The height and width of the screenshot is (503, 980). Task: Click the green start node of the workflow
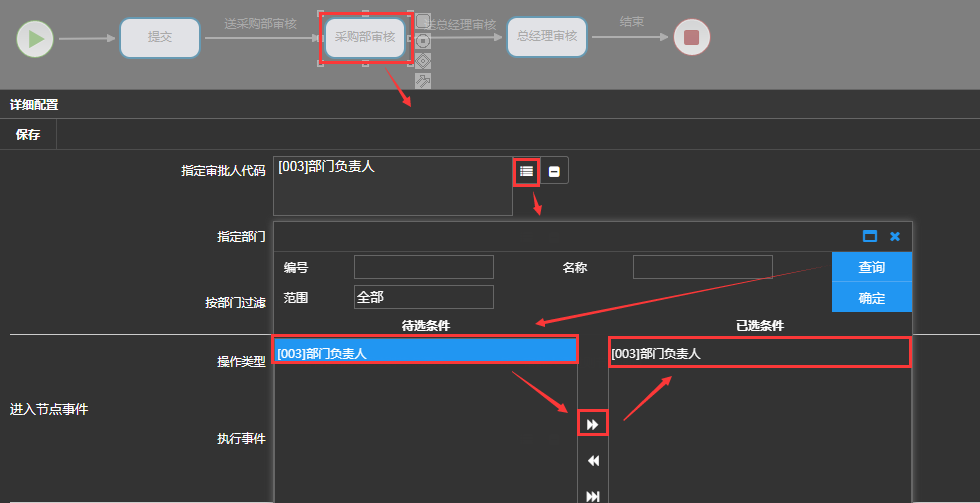point(35,39)
